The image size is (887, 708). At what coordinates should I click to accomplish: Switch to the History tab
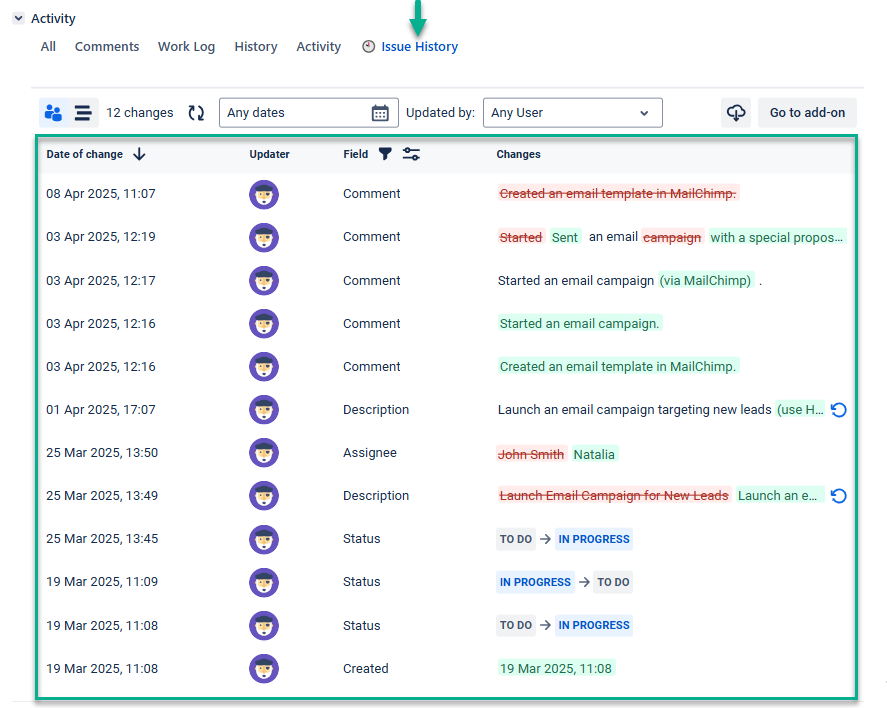coord(256,46)
